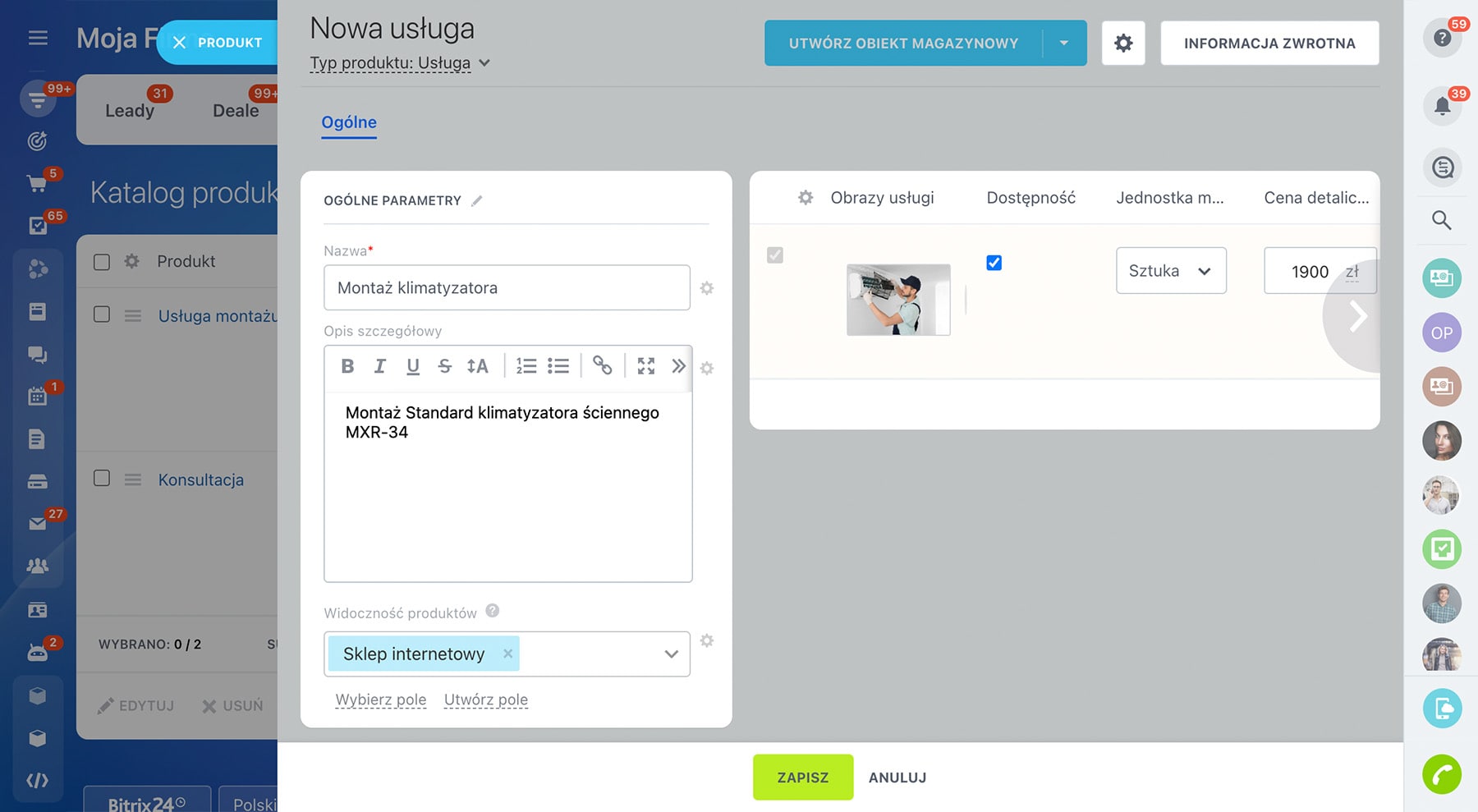Insert a link in the description
This screenshot has width=1478, height=812.
pyautogui.click(x=603, y=366)
